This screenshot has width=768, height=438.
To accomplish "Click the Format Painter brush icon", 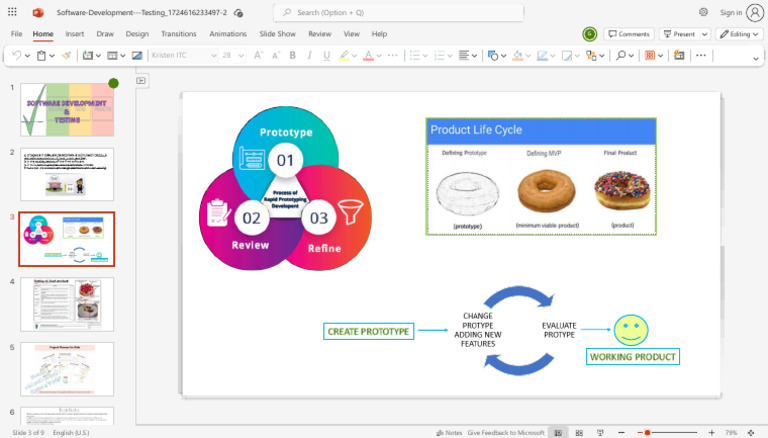I will click(x=67, y=56).
